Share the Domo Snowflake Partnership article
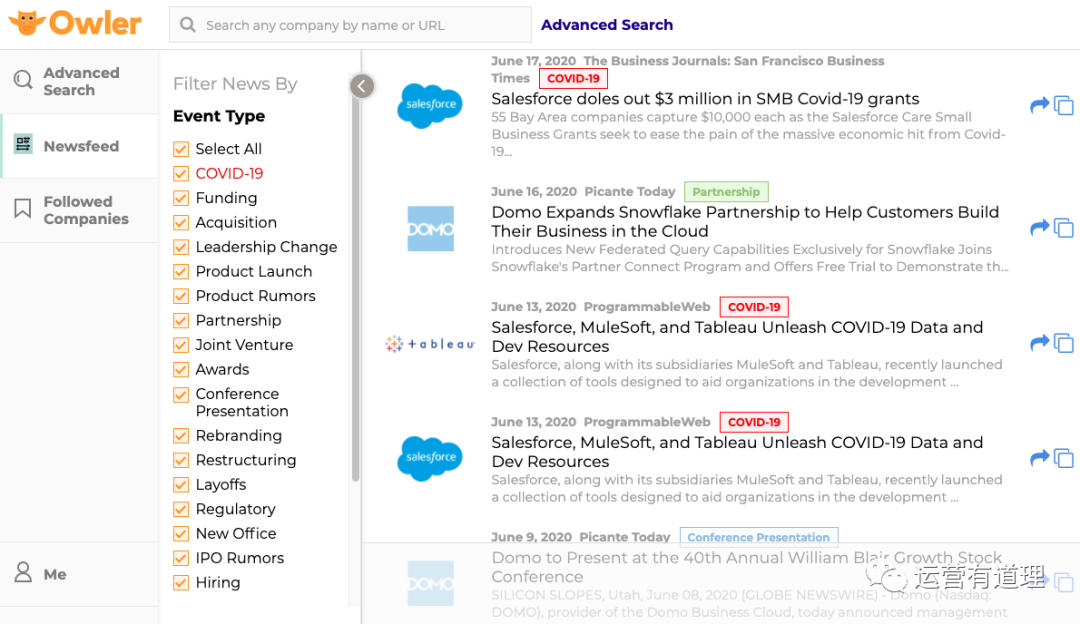The width and height of the screenshot is (1080, 624). click(x=1039, y=227)
